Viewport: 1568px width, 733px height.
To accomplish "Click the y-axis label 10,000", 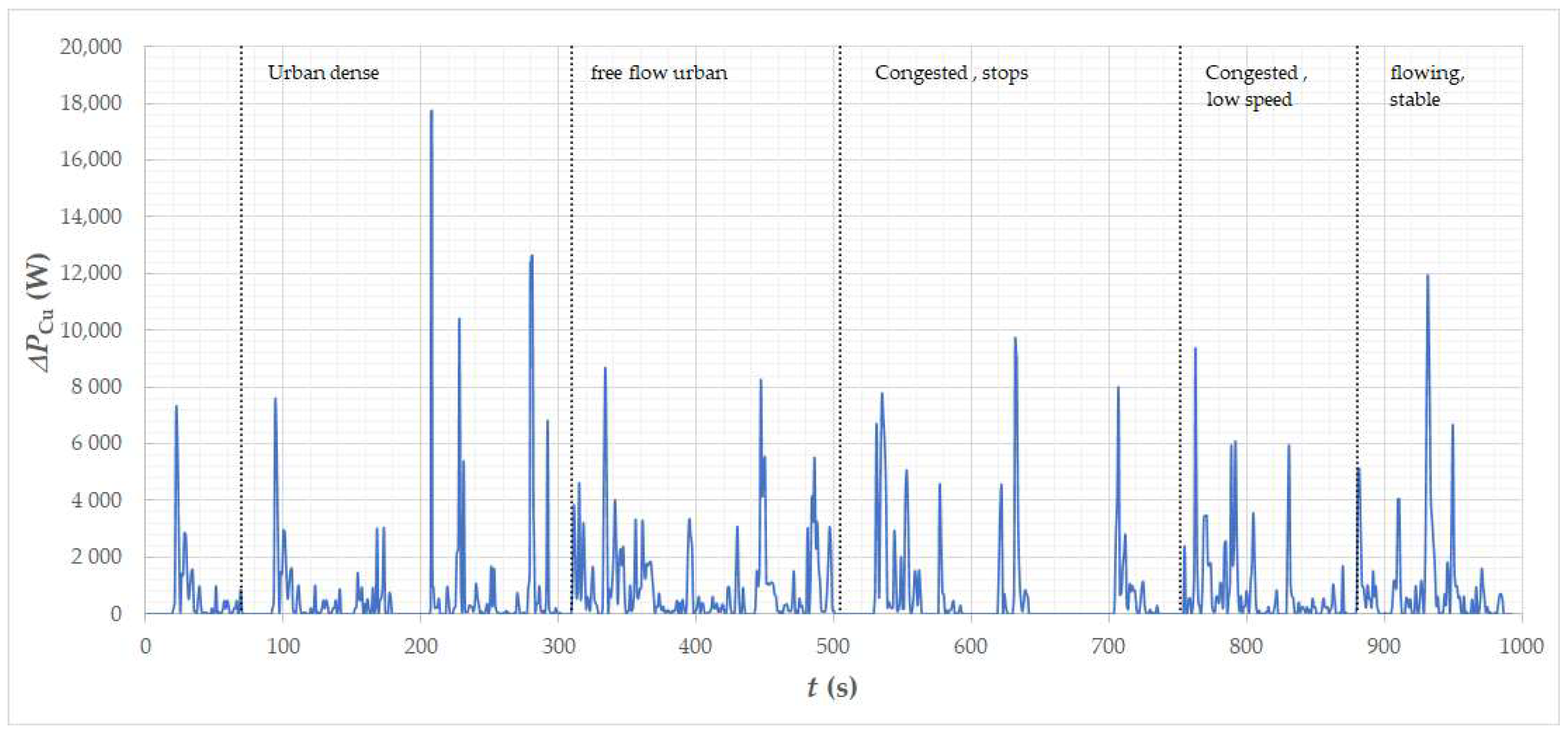I will [91, 331].
